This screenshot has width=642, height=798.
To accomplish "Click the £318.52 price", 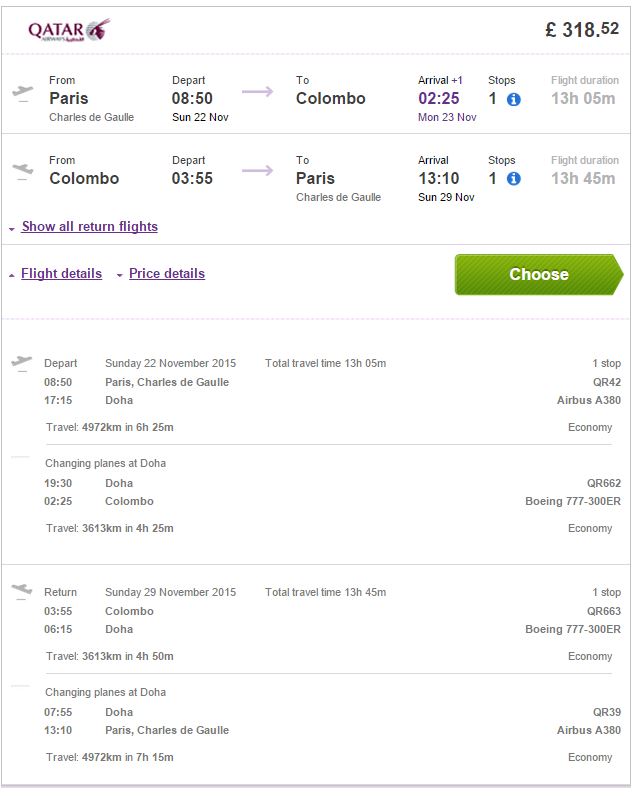I will (x=582, y=30).
